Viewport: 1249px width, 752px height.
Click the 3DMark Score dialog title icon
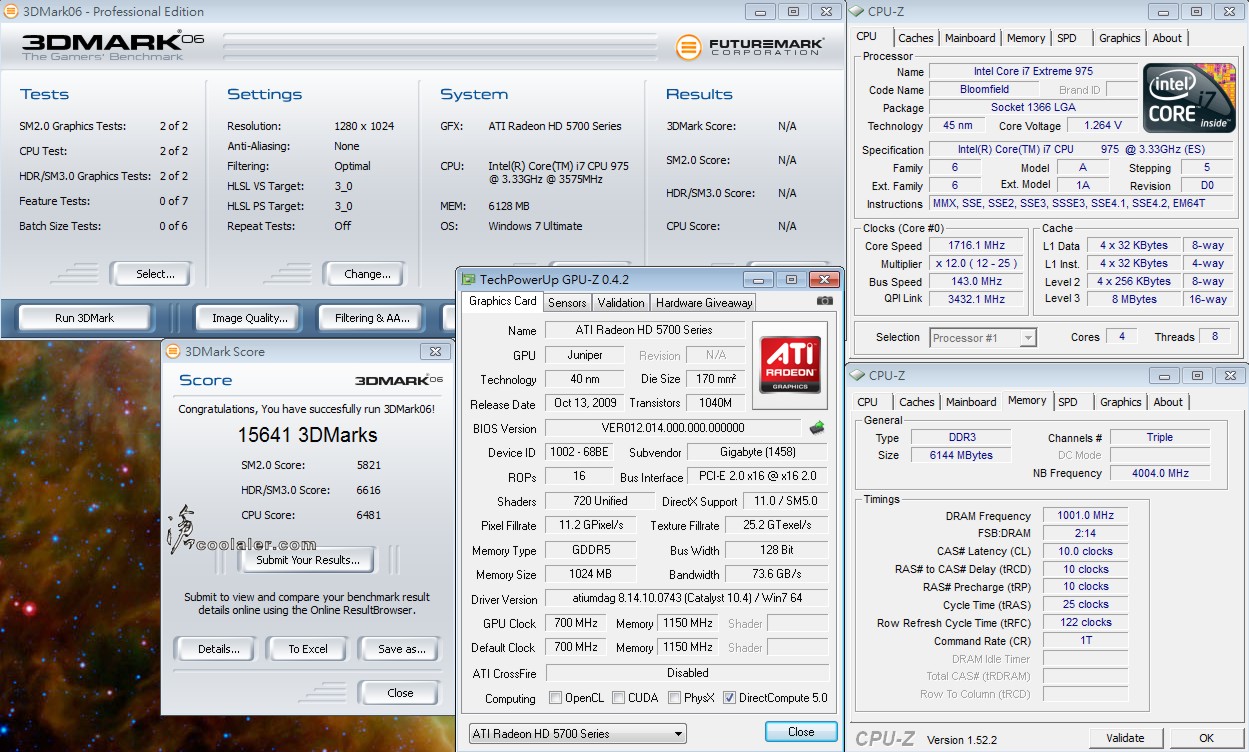pos(173,352)
